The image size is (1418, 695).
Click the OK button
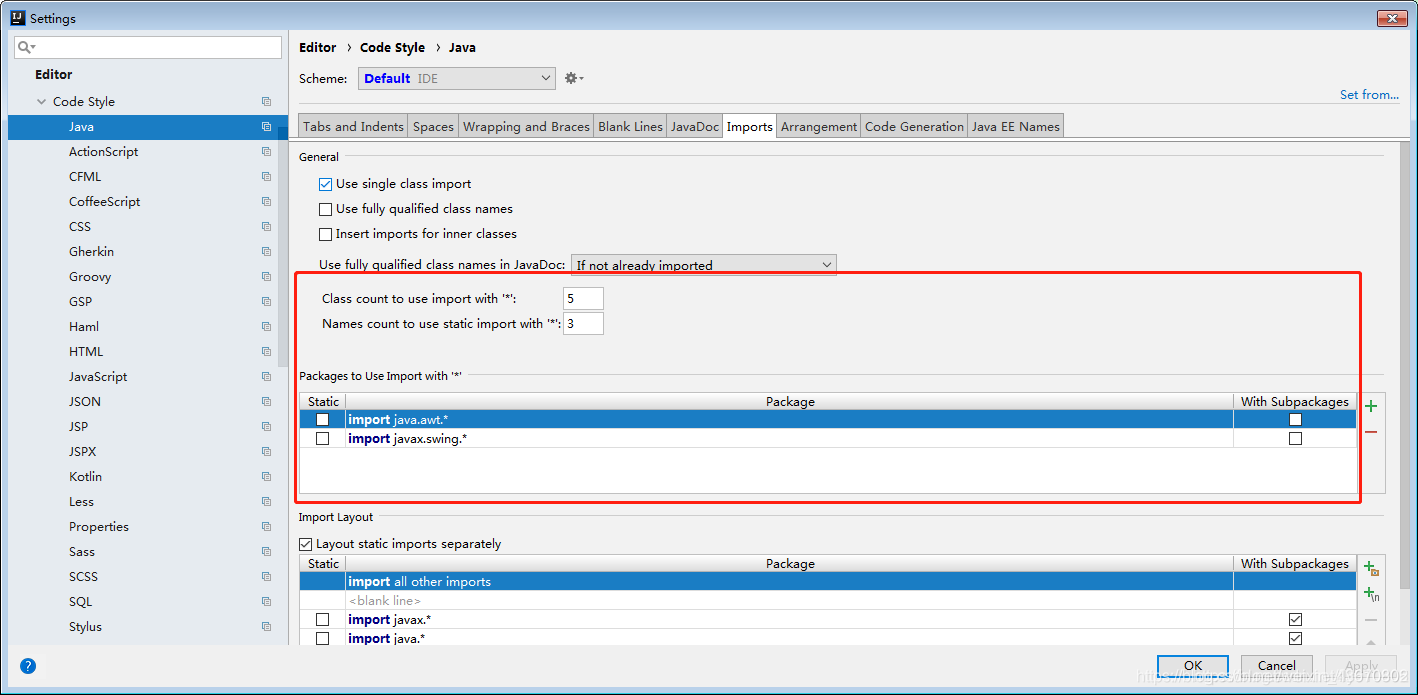click(1193, 665)
